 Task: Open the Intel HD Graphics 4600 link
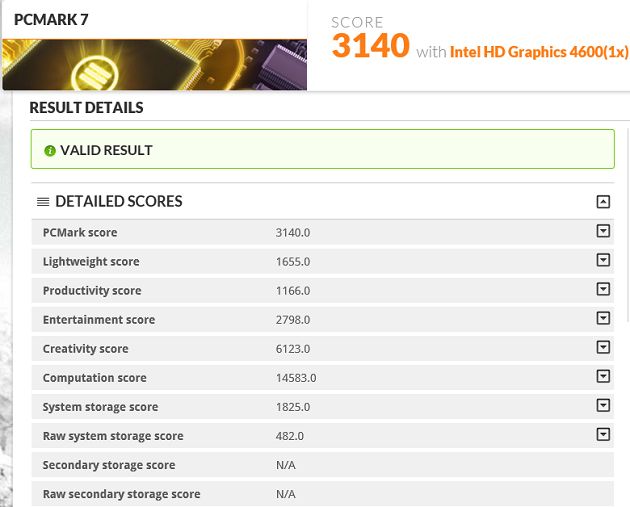pyautogui.click(x=539, y=52)
